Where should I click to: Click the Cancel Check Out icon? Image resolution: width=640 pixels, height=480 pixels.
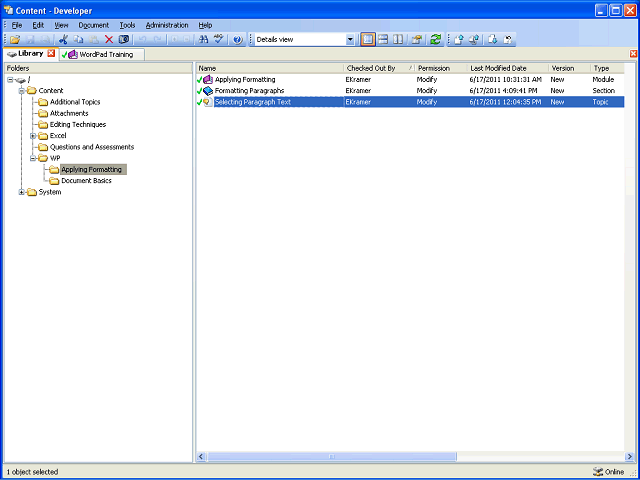508,40
